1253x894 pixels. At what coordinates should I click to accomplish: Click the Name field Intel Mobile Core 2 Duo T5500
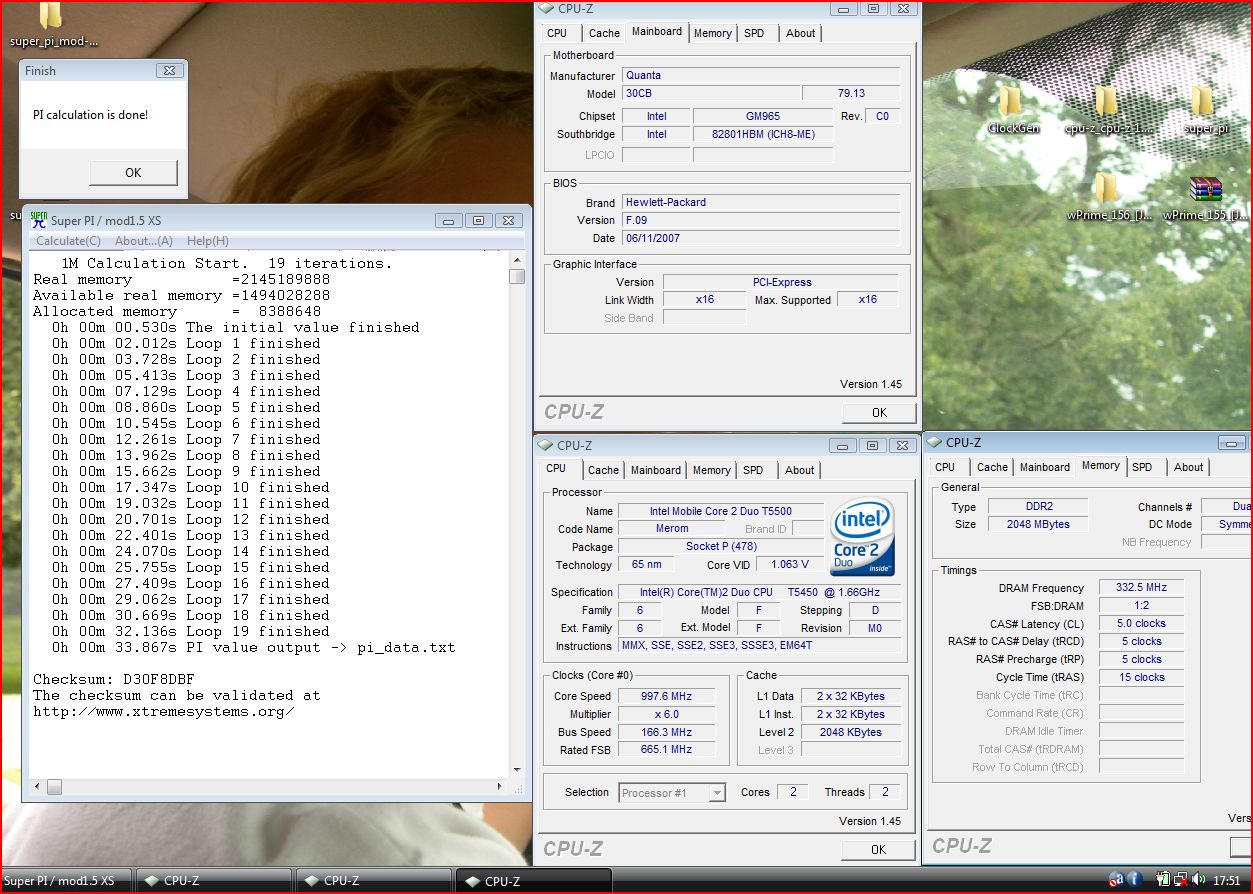[x=721, y=511]
